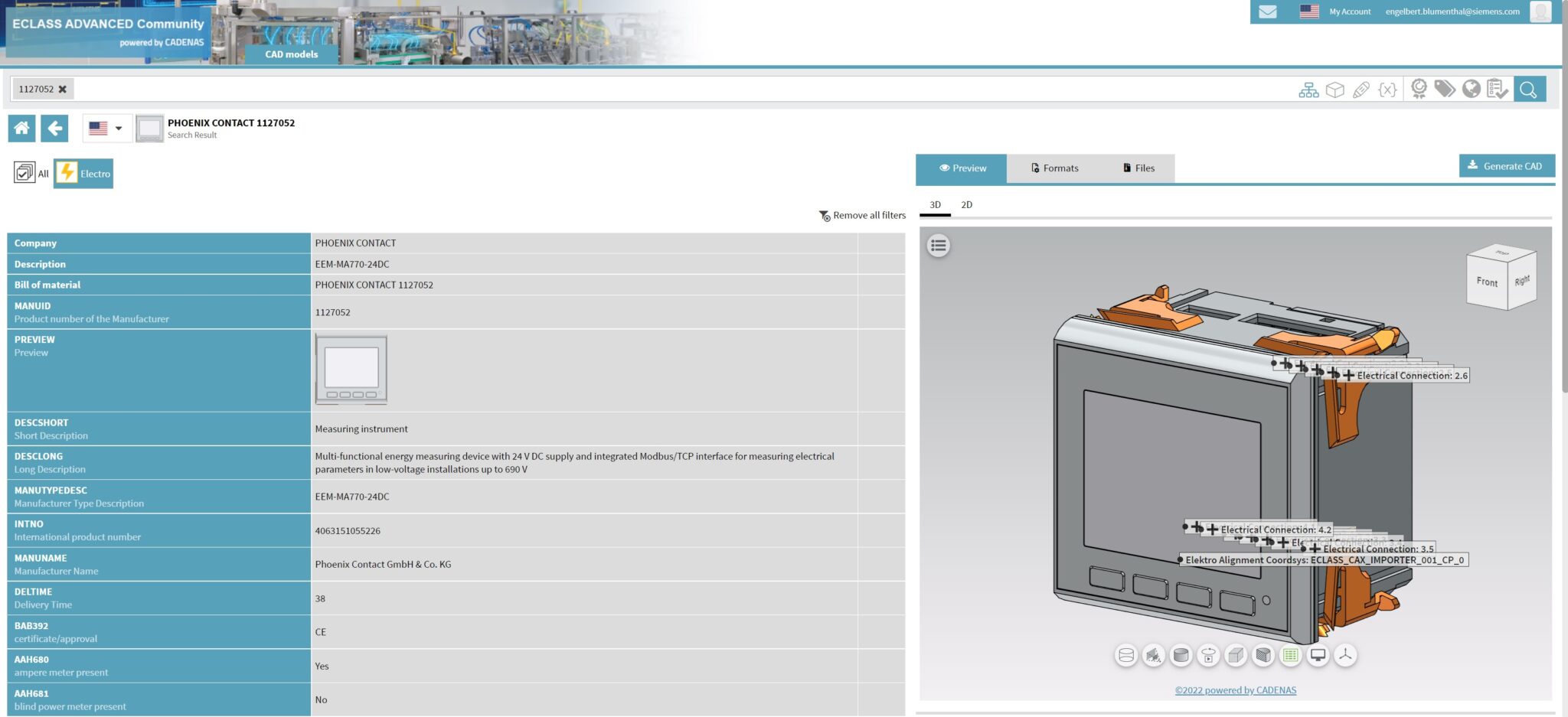Switch to the 2D preview tab
The width and height of the screenshot is (1568, 717).
pos(966,205)
